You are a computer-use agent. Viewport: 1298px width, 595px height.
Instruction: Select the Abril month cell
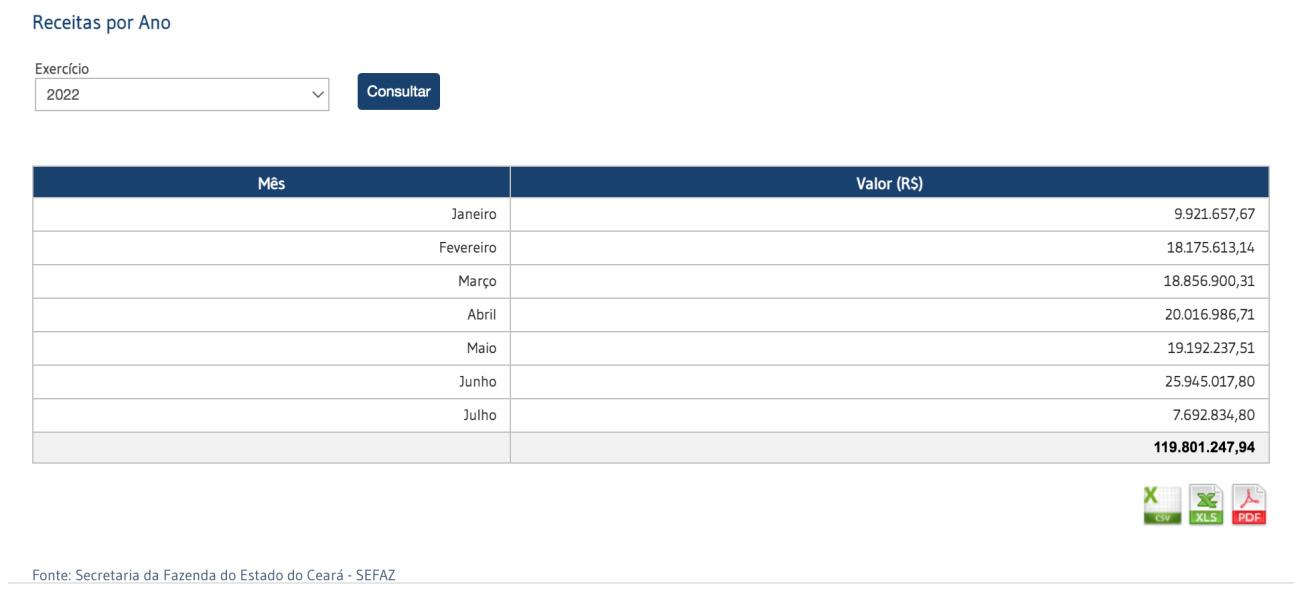[481, 314]
